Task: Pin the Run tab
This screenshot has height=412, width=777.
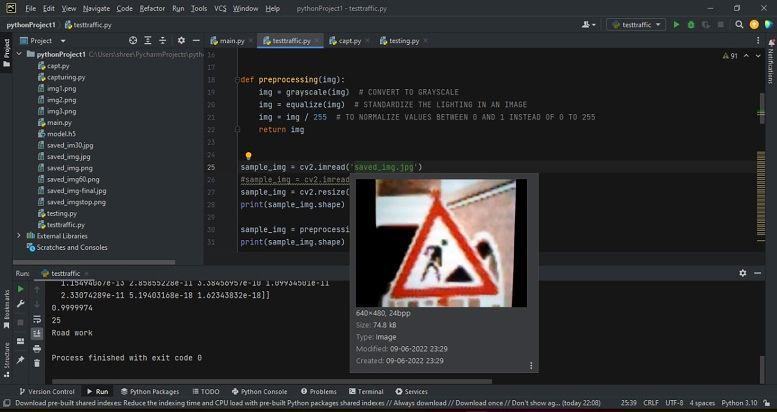Action: (20, 360)
